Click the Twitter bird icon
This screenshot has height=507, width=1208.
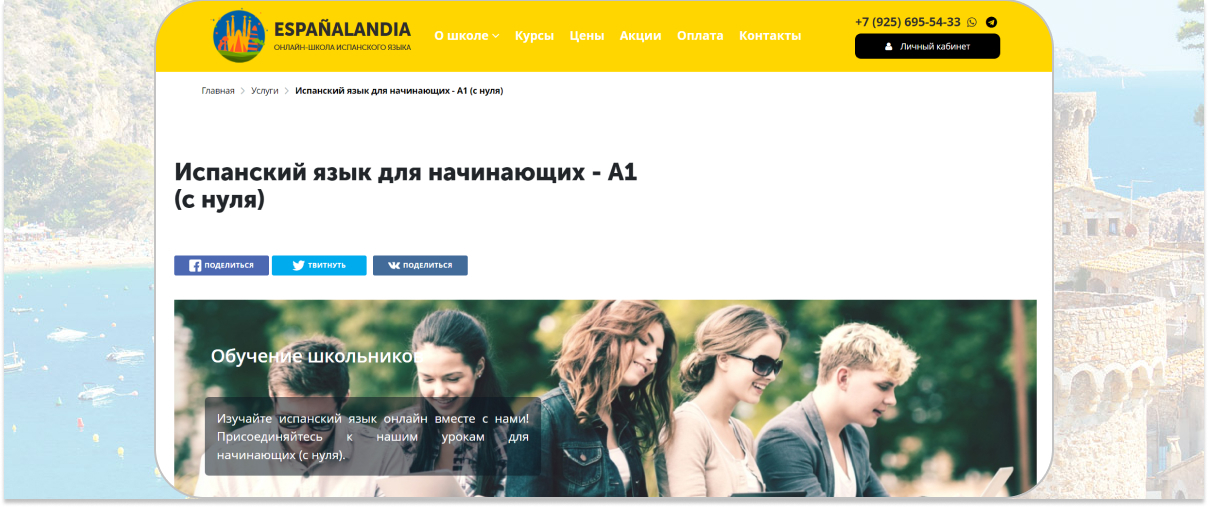coord(298,265)
